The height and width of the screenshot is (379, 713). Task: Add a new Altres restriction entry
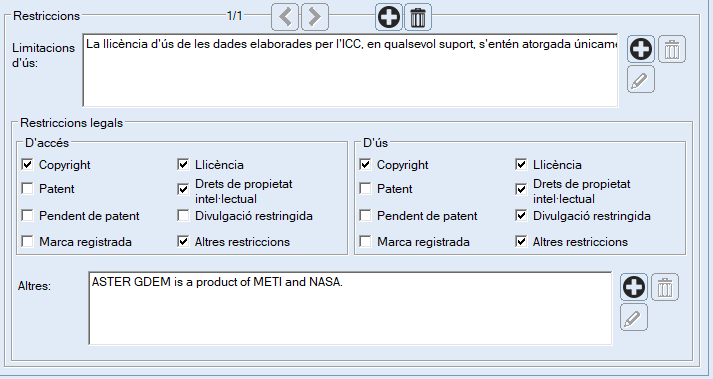coord(634,287)
